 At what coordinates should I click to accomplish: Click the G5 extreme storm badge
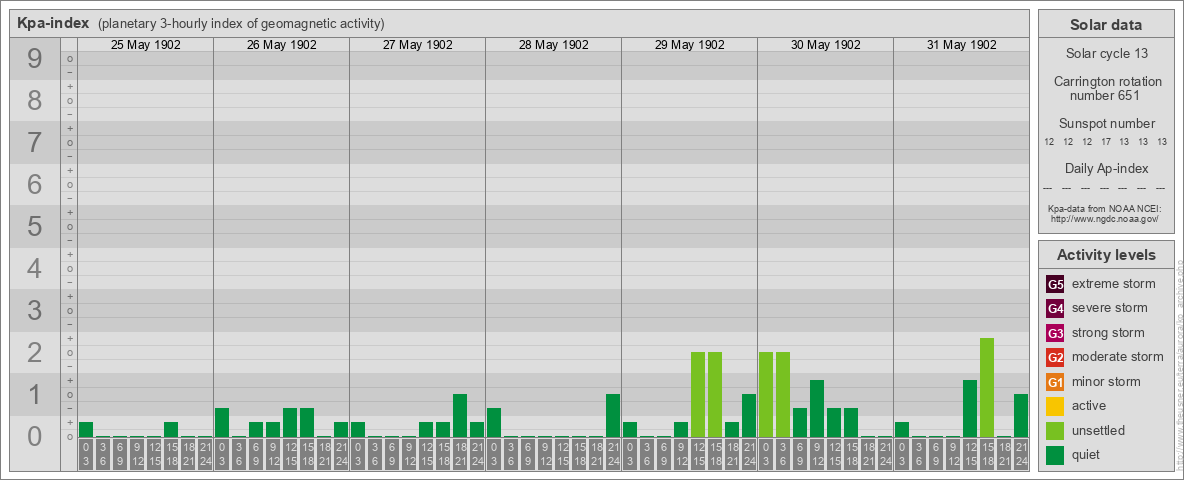(1055, 284)
